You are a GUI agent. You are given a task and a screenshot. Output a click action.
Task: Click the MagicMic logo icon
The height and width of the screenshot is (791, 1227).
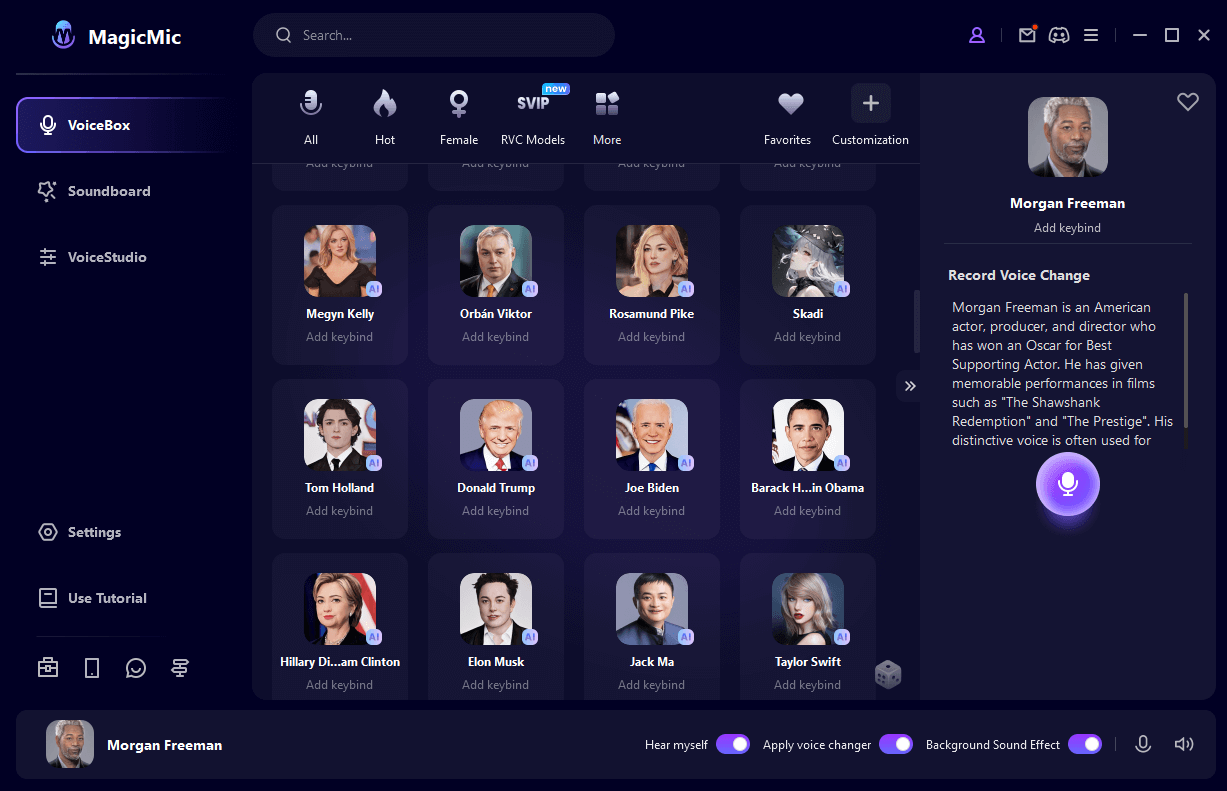(64, 36)
